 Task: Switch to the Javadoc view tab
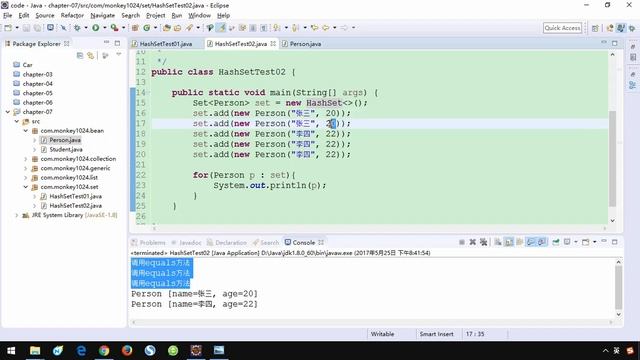click(187, 242)
